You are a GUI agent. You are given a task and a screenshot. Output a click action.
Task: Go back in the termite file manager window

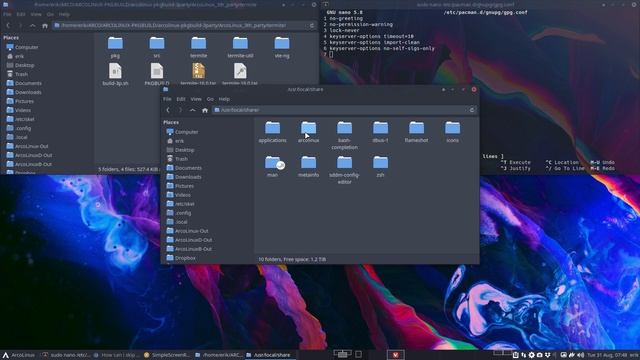(x=8, y=25)
